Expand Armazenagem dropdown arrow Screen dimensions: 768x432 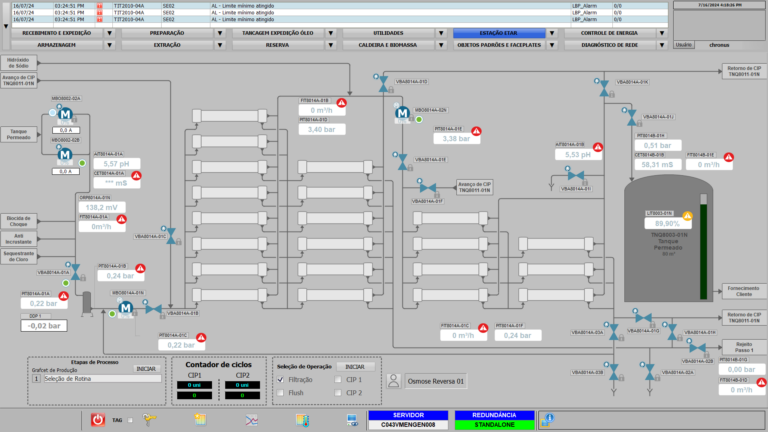[110, 45]
